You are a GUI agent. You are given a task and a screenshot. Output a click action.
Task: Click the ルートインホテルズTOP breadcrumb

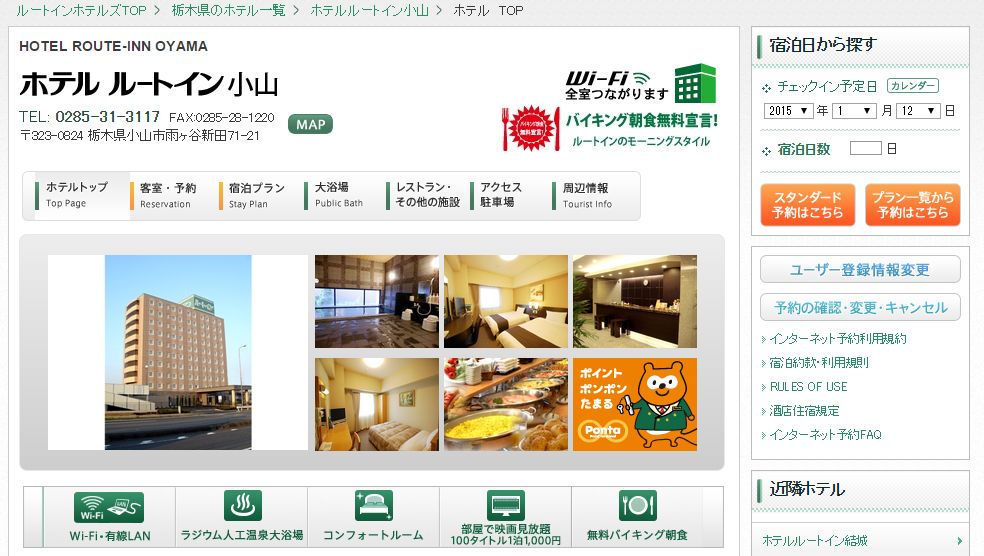click(x=81, y=10)
